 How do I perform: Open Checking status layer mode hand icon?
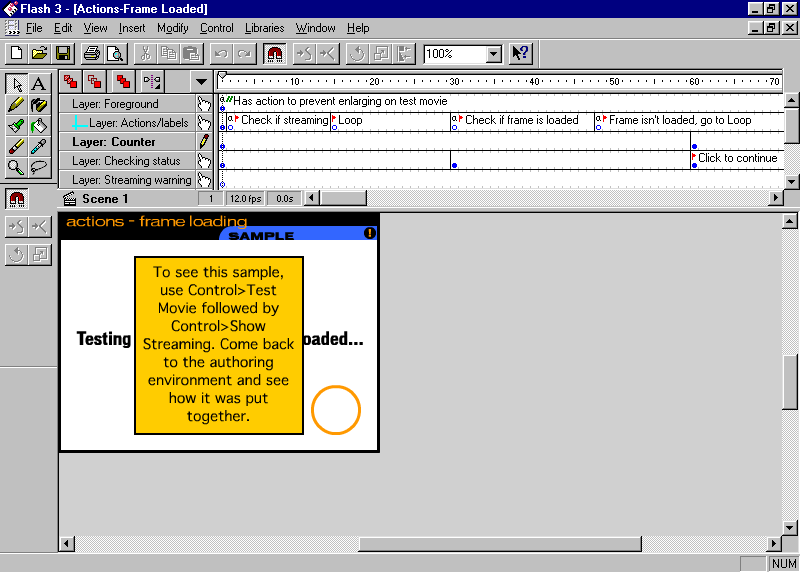coord(204,161)
